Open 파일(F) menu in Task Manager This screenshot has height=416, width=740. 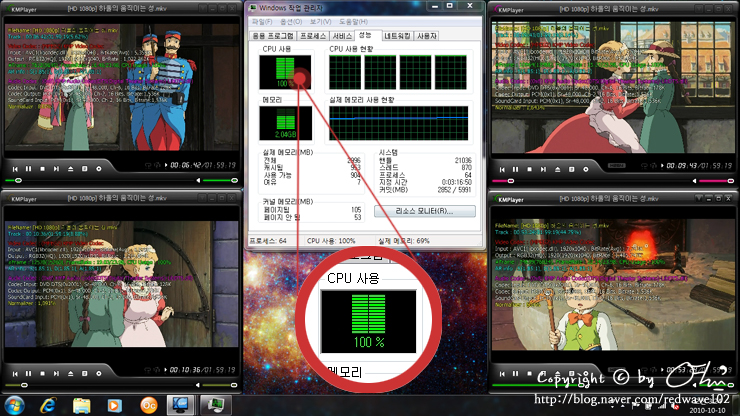click(262, 22)
